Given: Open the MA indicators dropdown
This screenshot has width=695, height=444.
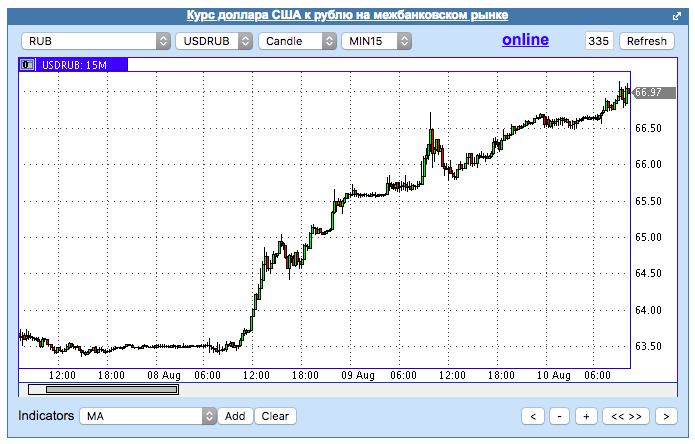Looking at the screenshot, I should point(148,416).
